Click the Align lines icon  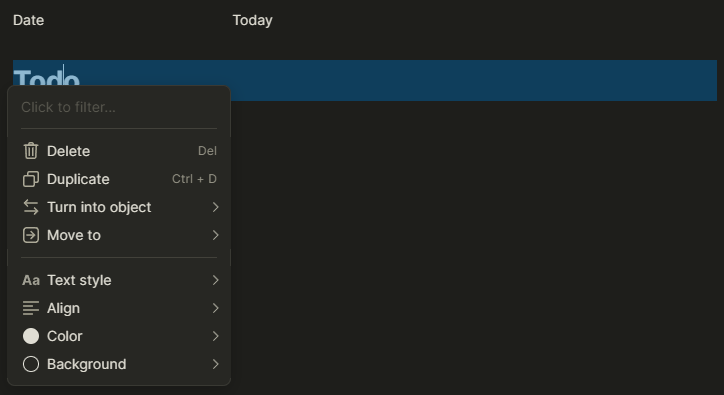[x=31, y=308]
